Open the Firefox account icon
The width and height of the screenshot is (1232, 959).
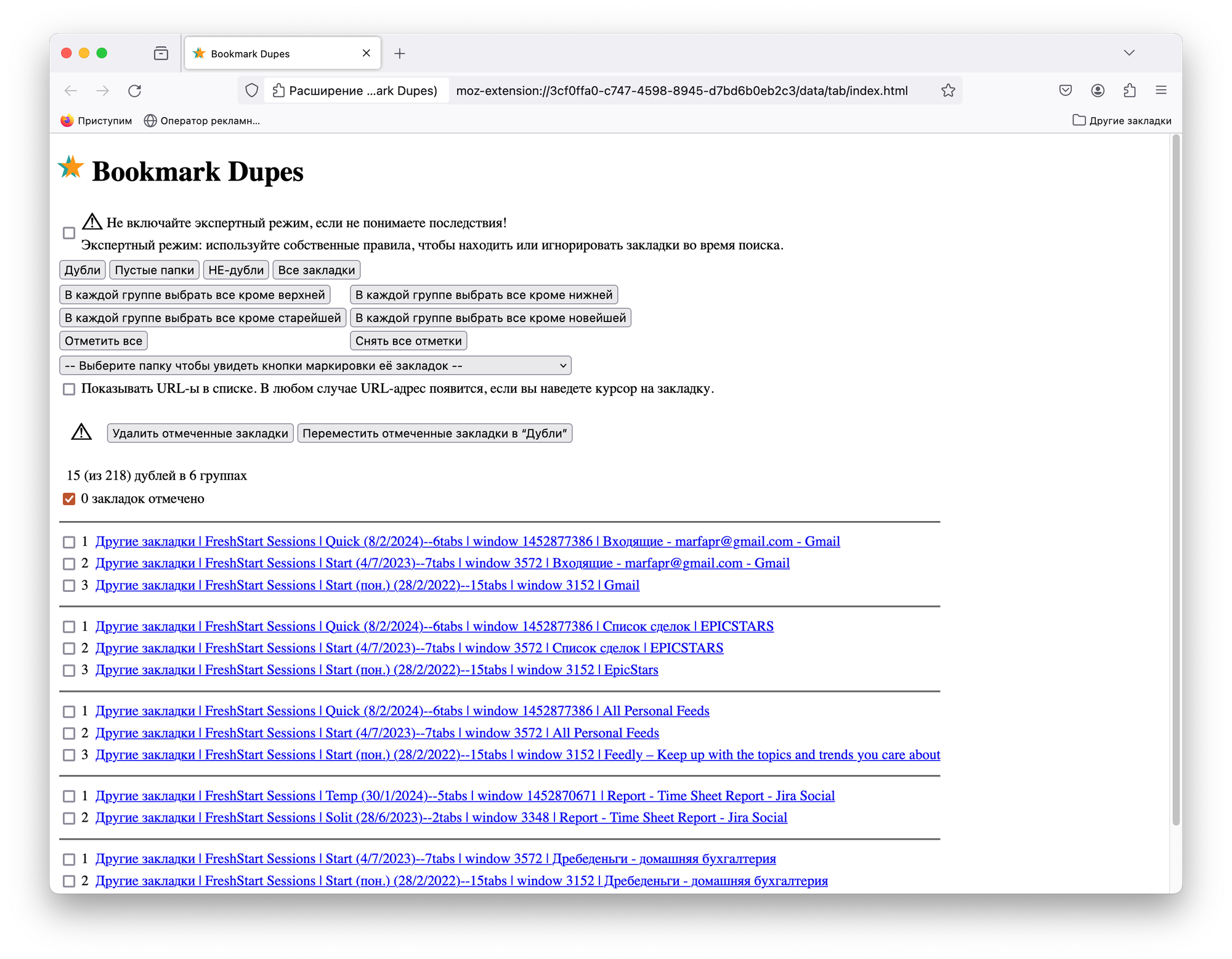(x=1097, y=91)
